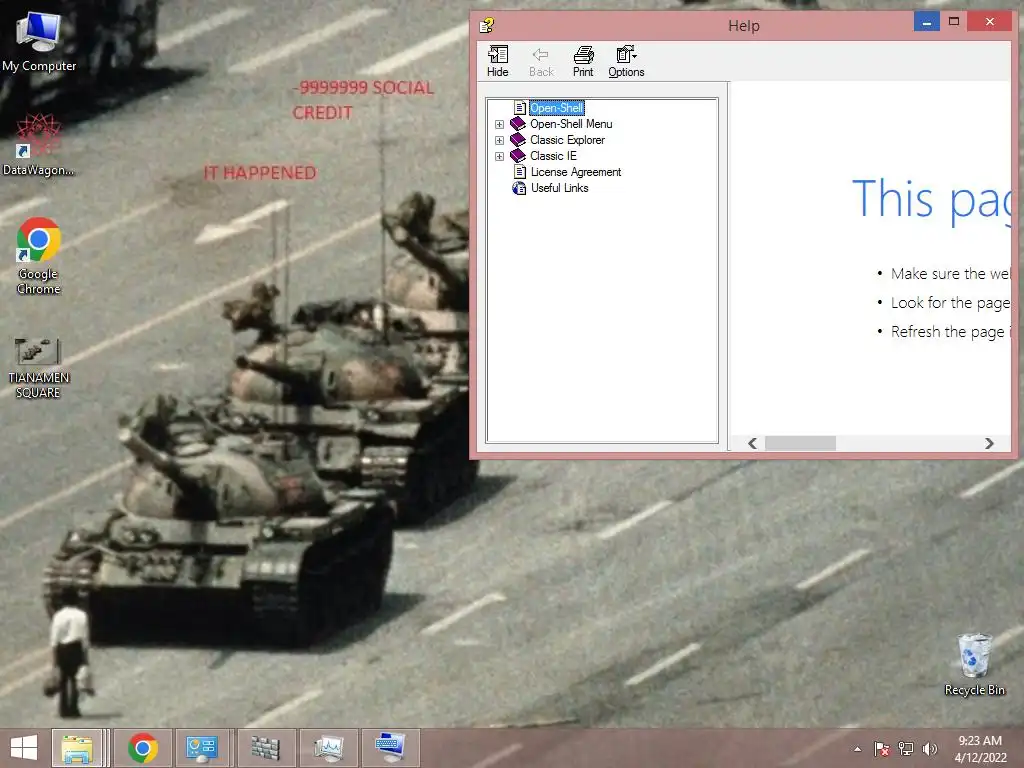Open the performance monitor taskbar icon
Screen dimensions: 1024x768
click(328, 748)
